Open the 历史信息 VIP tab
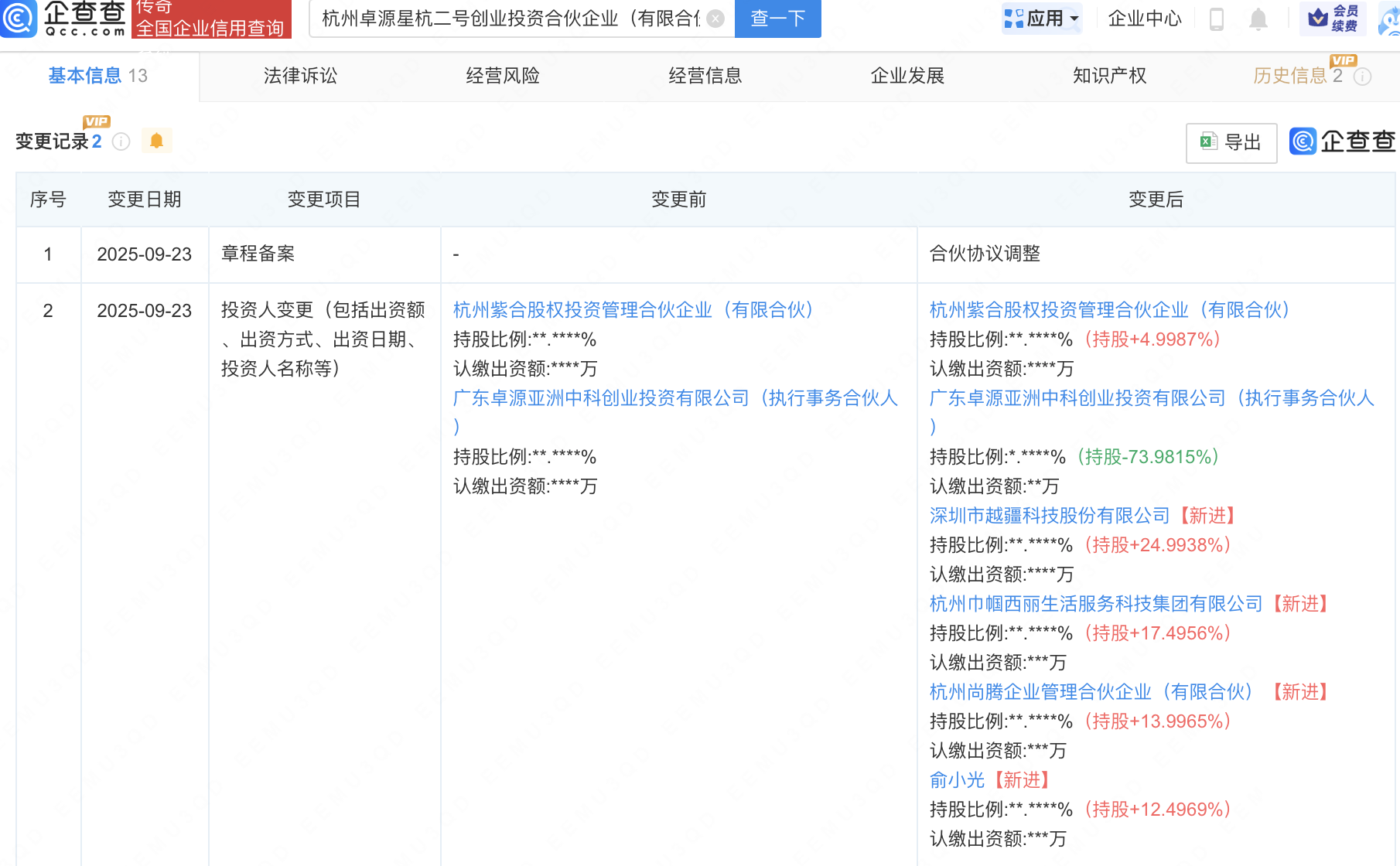1400x866 pixels. [1298, 76]
